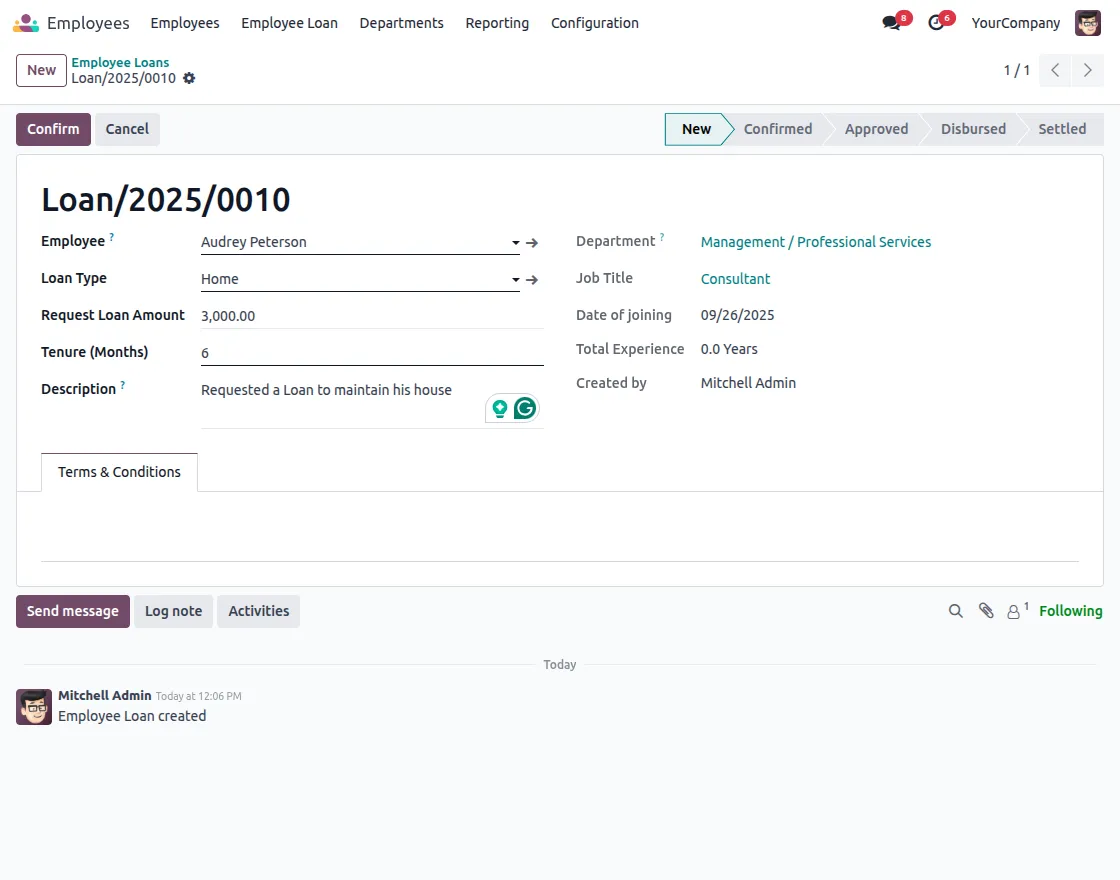This screenshot has height=880, width=1120.
Task: Click the paperclip attachments icon
Action: [986, 611]
